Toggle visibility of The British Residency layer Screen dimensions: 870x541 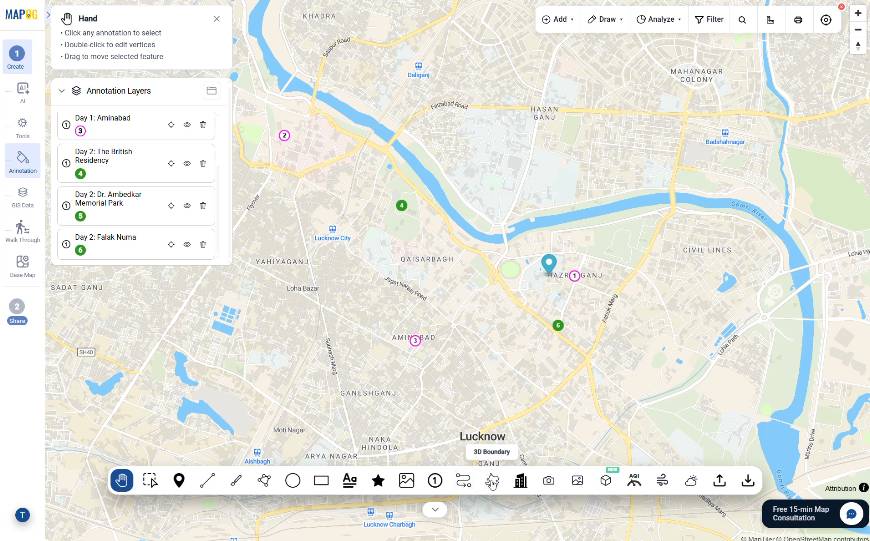coord(187,164)
